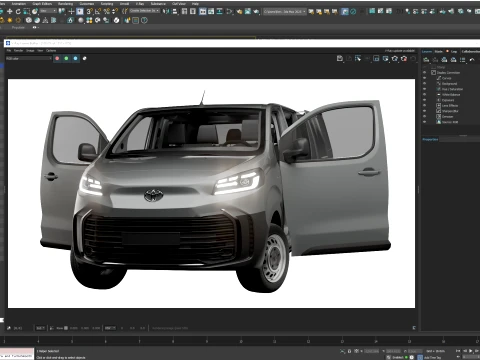Open the Options menu in frame buffer

[51, 51]
